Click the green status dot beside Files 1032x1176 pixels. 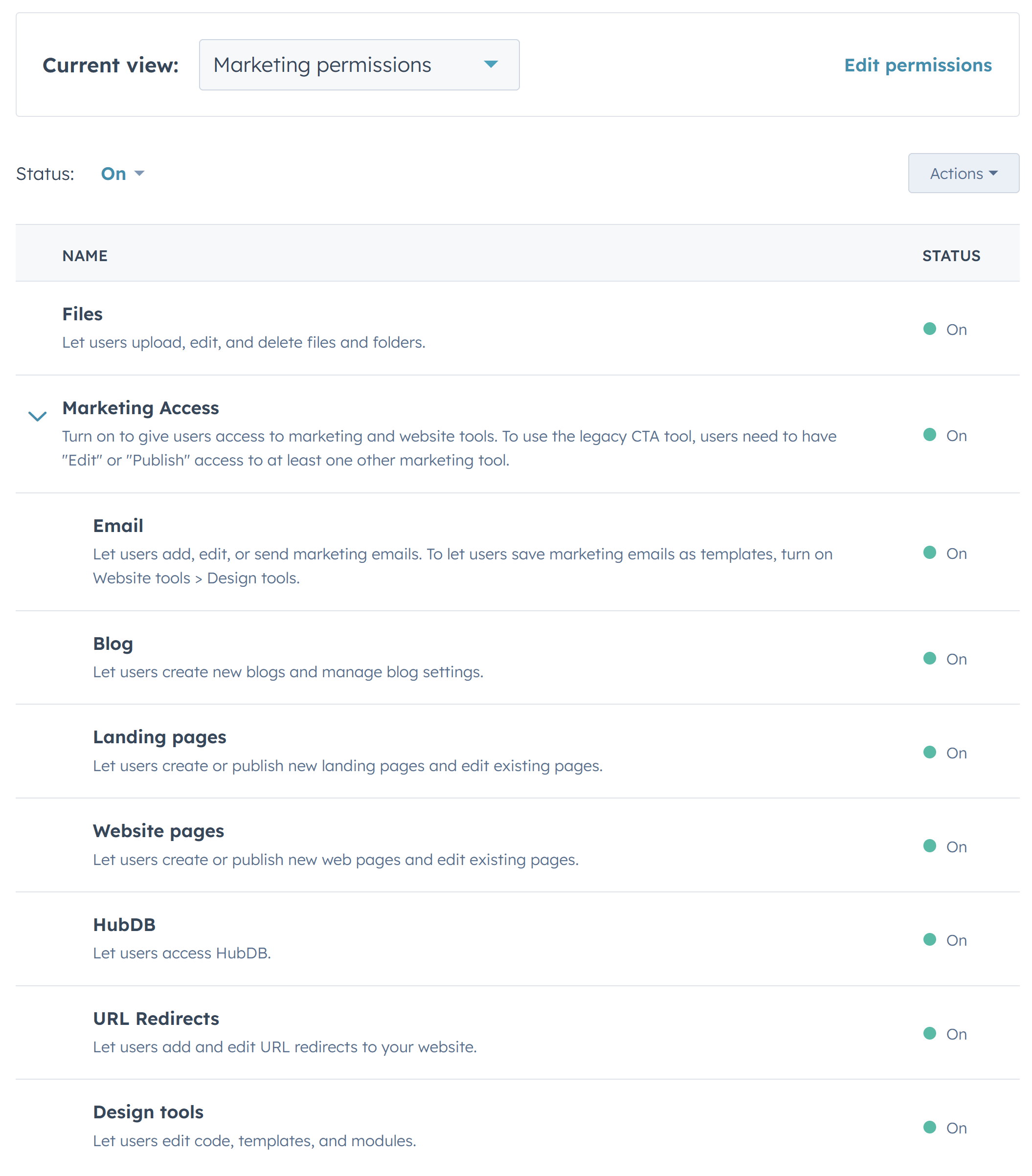point(931,329)
